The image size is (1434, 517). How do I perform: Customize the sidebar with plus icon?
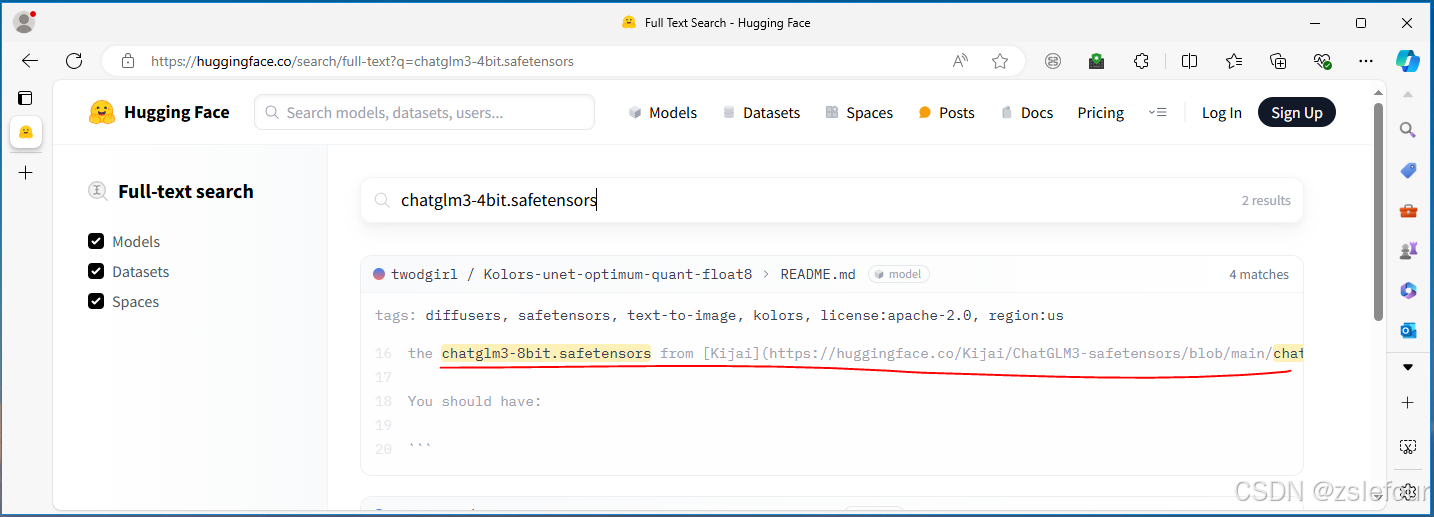[x=1408, y=402]
